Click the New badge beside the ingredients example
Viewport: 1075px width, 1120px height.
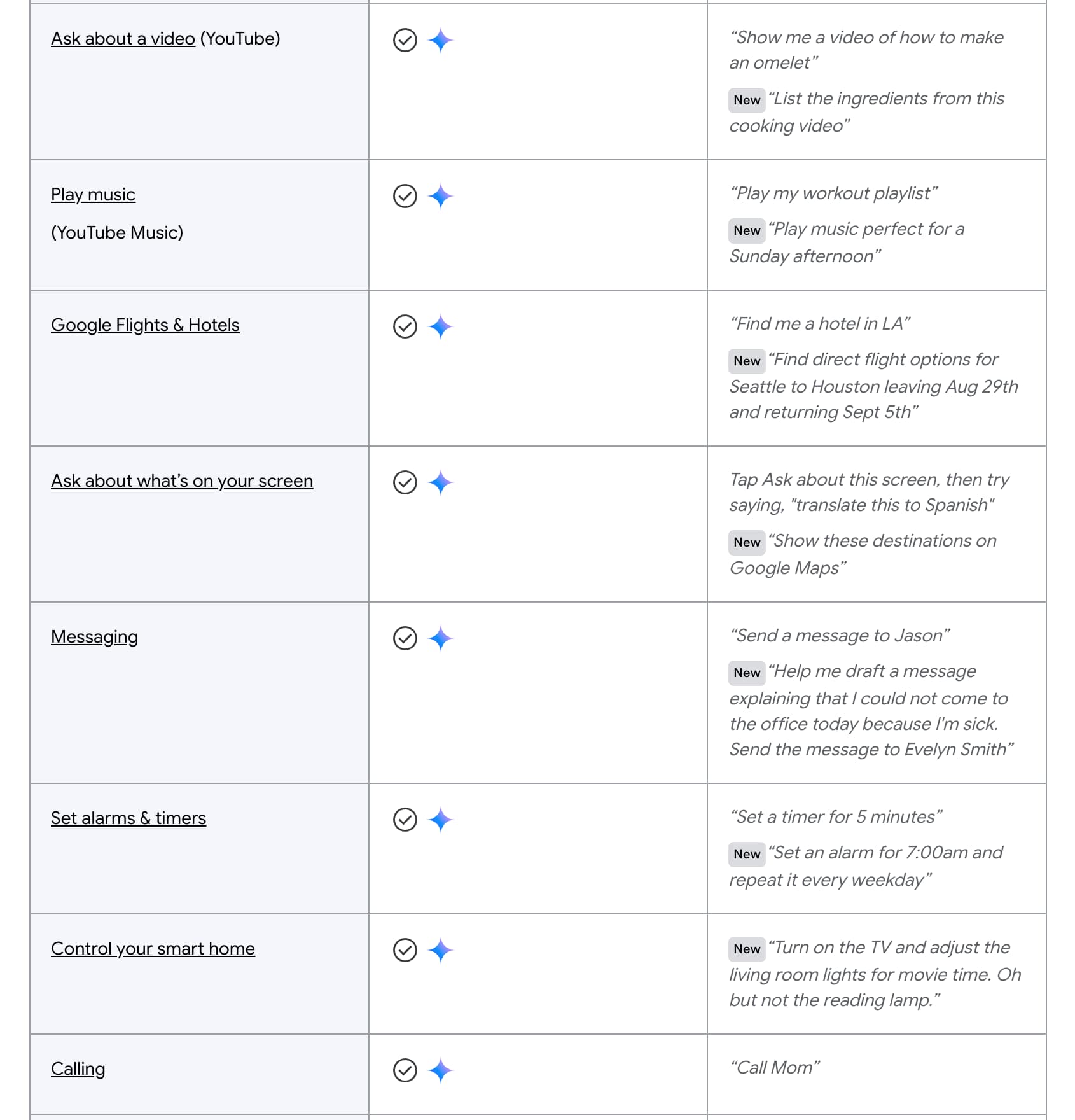[x=747, y=100]
